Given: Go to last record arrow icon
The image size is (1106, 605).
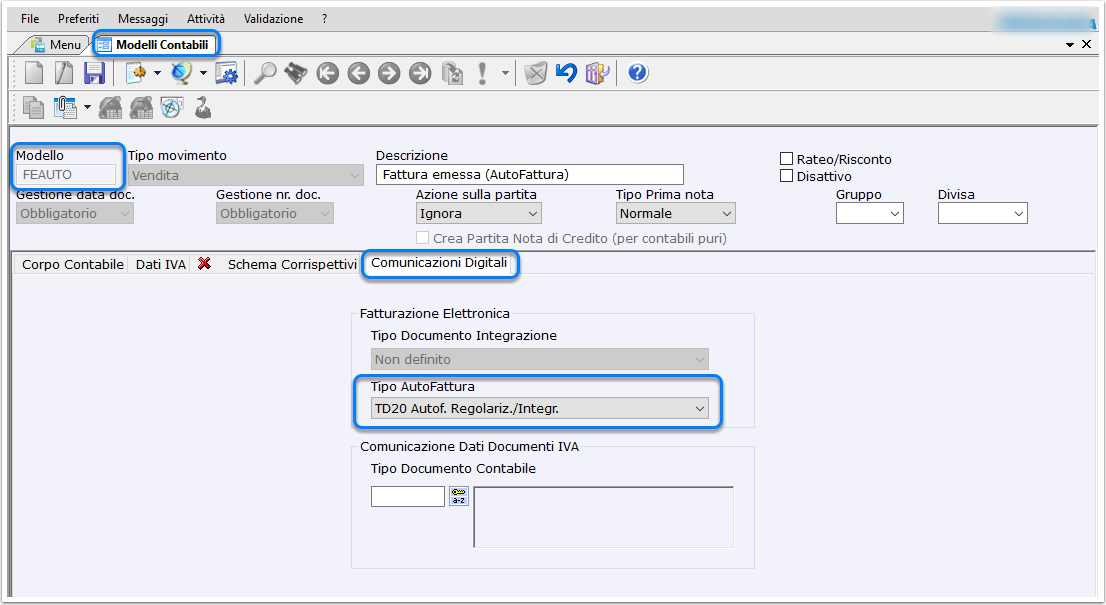Looking at the screenshot, I should coord(420,73).
